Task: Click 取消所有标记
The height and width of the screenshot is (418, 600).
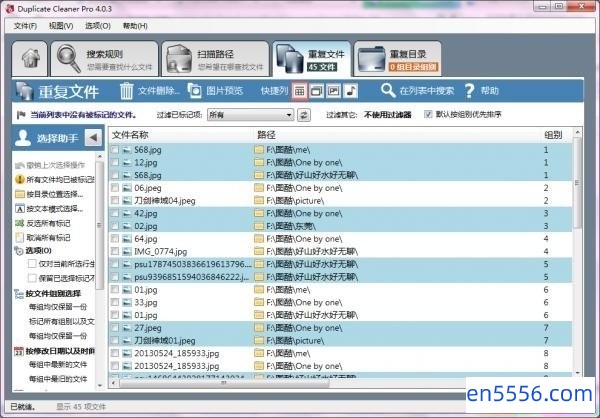Action: point(43,238)
